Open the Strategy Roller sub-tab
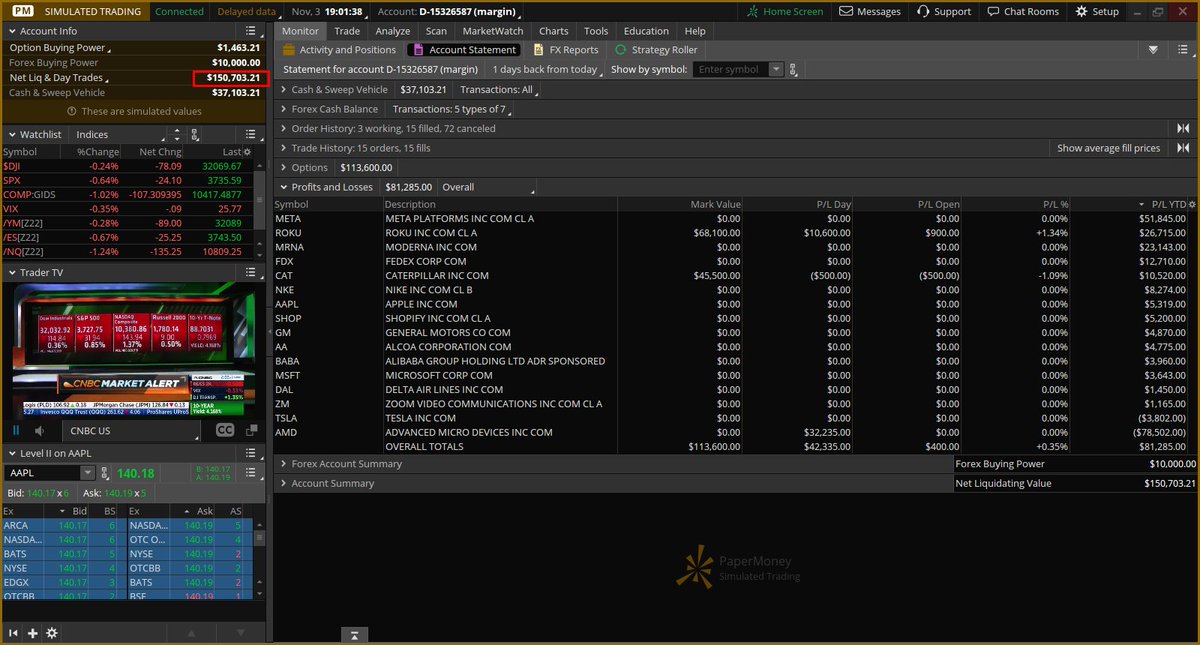This screenshot has height=645, width=1200. point(656,49)
